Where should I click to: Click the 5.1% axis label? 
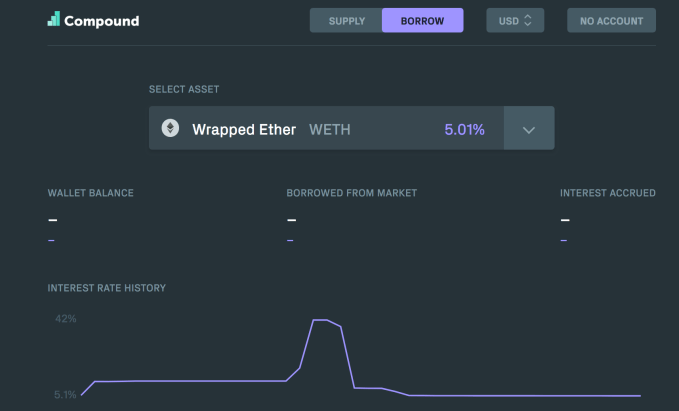click(x=65, y=395)
